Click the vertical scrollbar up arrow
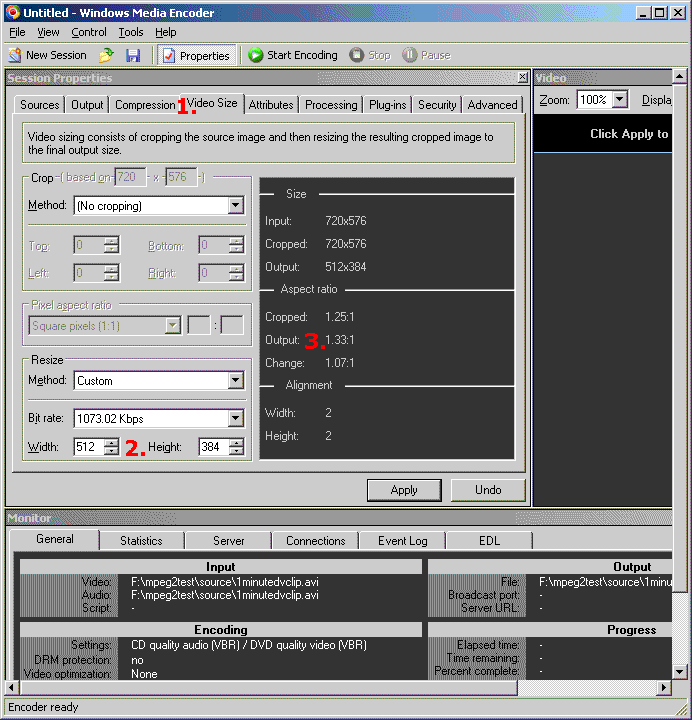 coord(679,76)
